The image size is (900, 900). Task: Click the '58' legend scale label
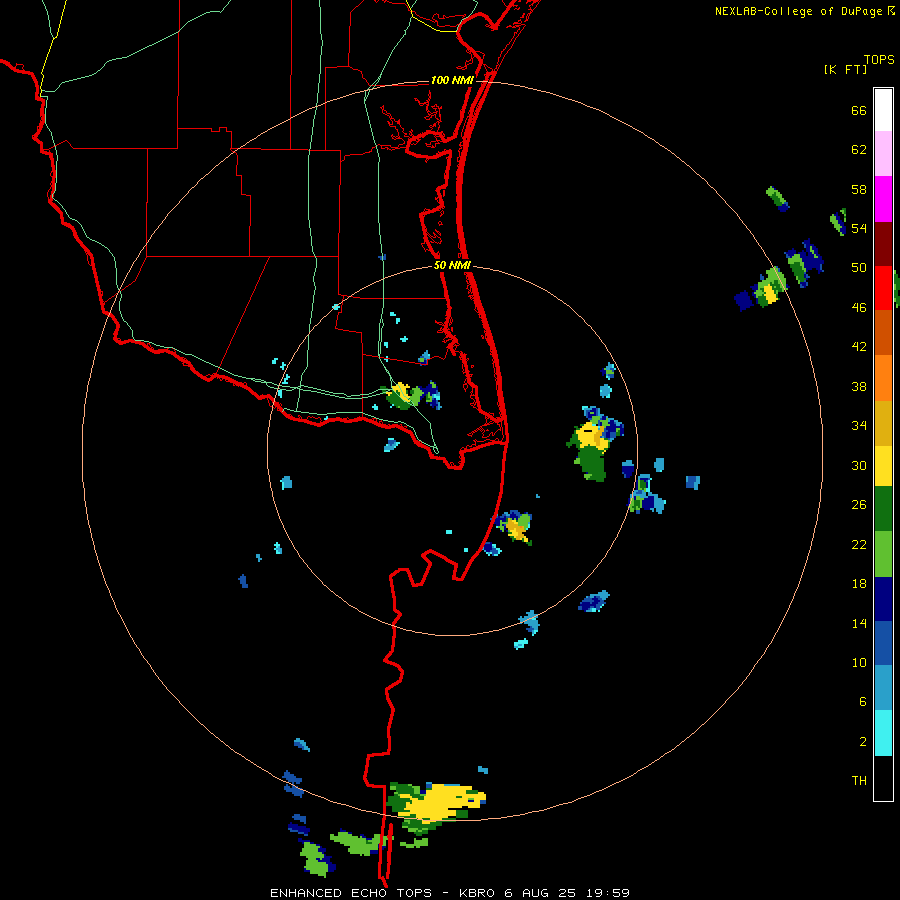click(x=859, y=189)
